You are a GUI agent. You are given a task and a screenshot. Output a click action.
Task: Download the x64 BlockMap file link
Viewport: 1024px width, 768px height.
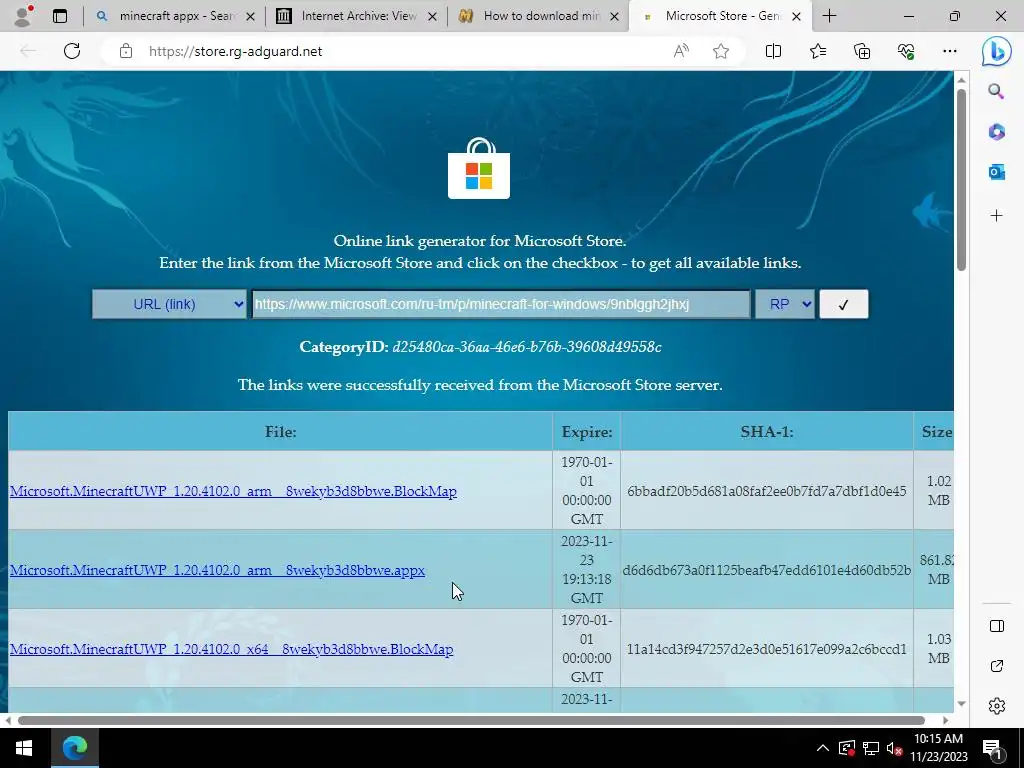click(x=231, y=649)
